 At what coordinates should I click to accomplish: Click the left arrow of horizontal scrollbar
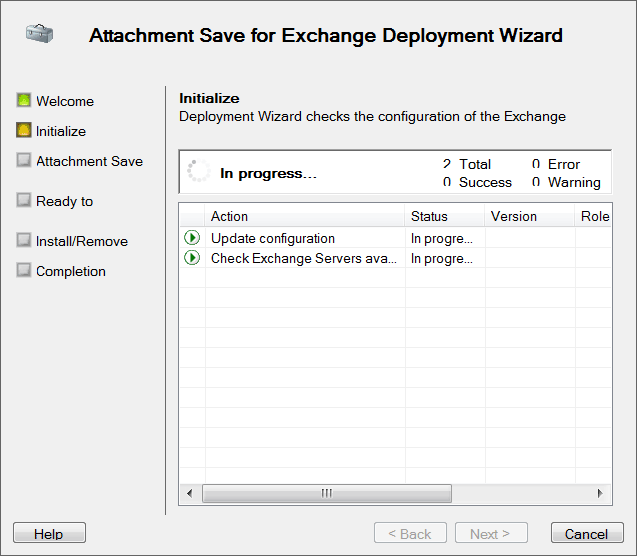pyautogui.click(x=190, y=493)
